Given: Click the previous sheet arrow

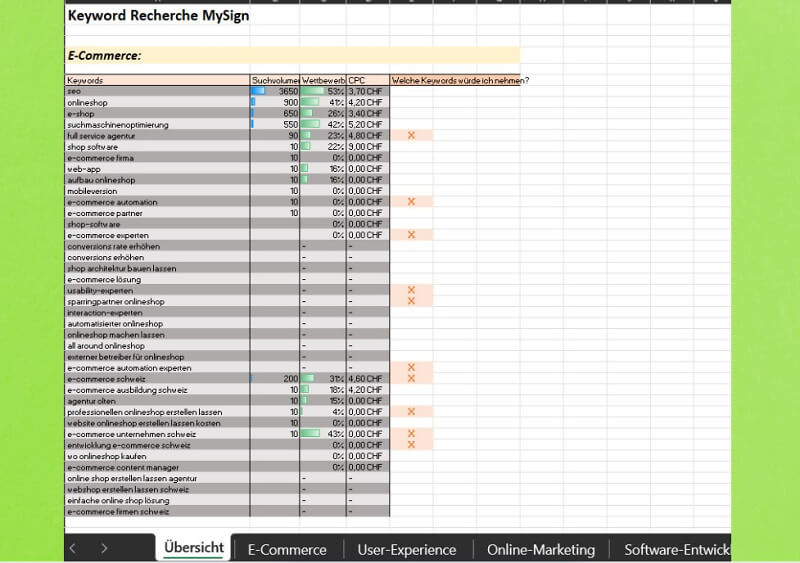Looking at the screenshot, I should 72,548.
